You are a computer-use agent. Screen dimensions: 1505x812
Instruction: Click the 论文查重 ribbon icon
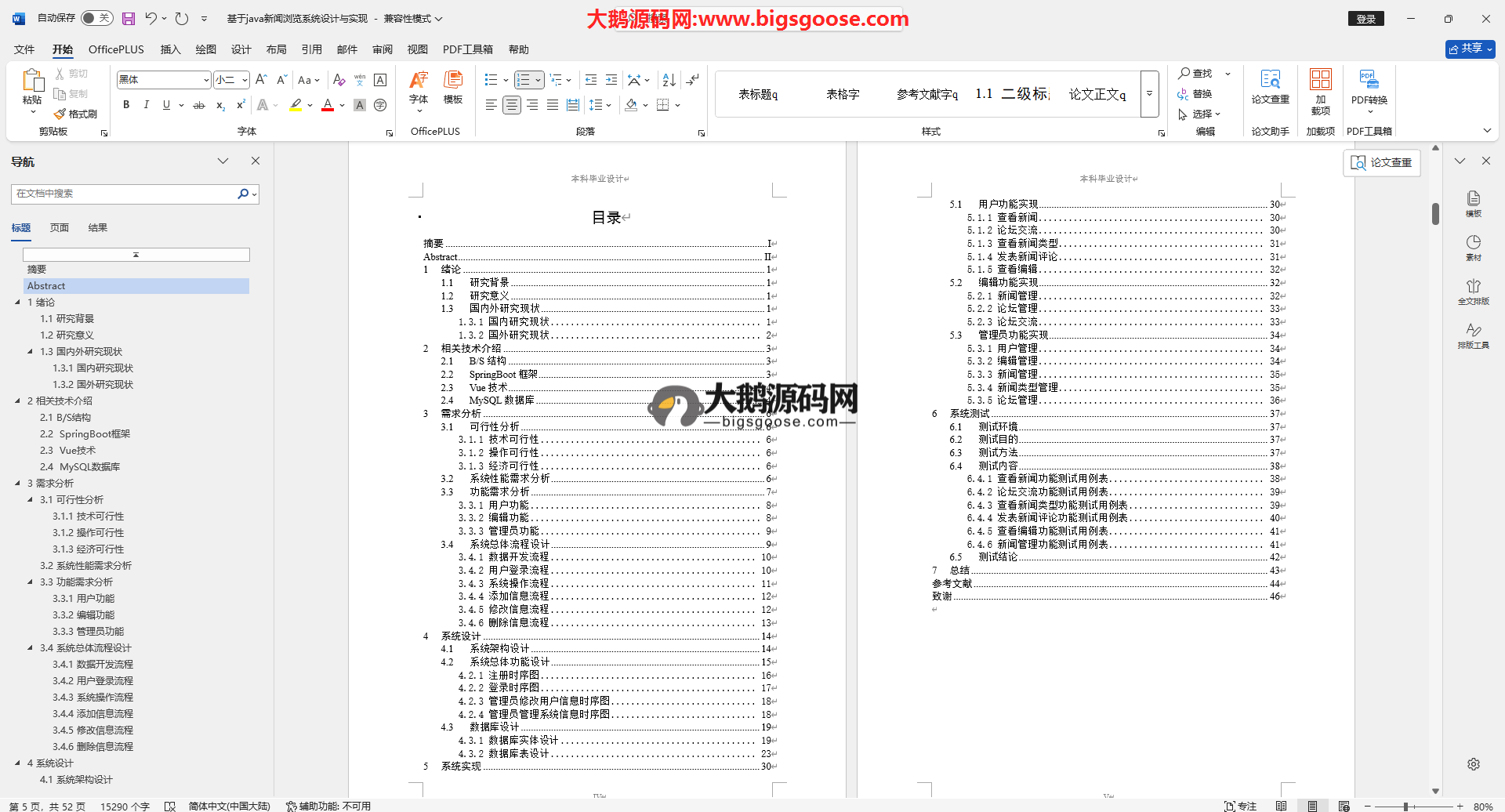[x=1270, y=88]
